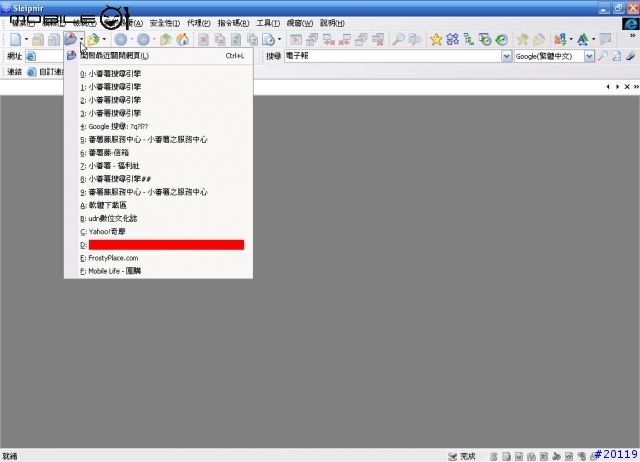Select entry F: Mobile Life

[x=159, y=271]
